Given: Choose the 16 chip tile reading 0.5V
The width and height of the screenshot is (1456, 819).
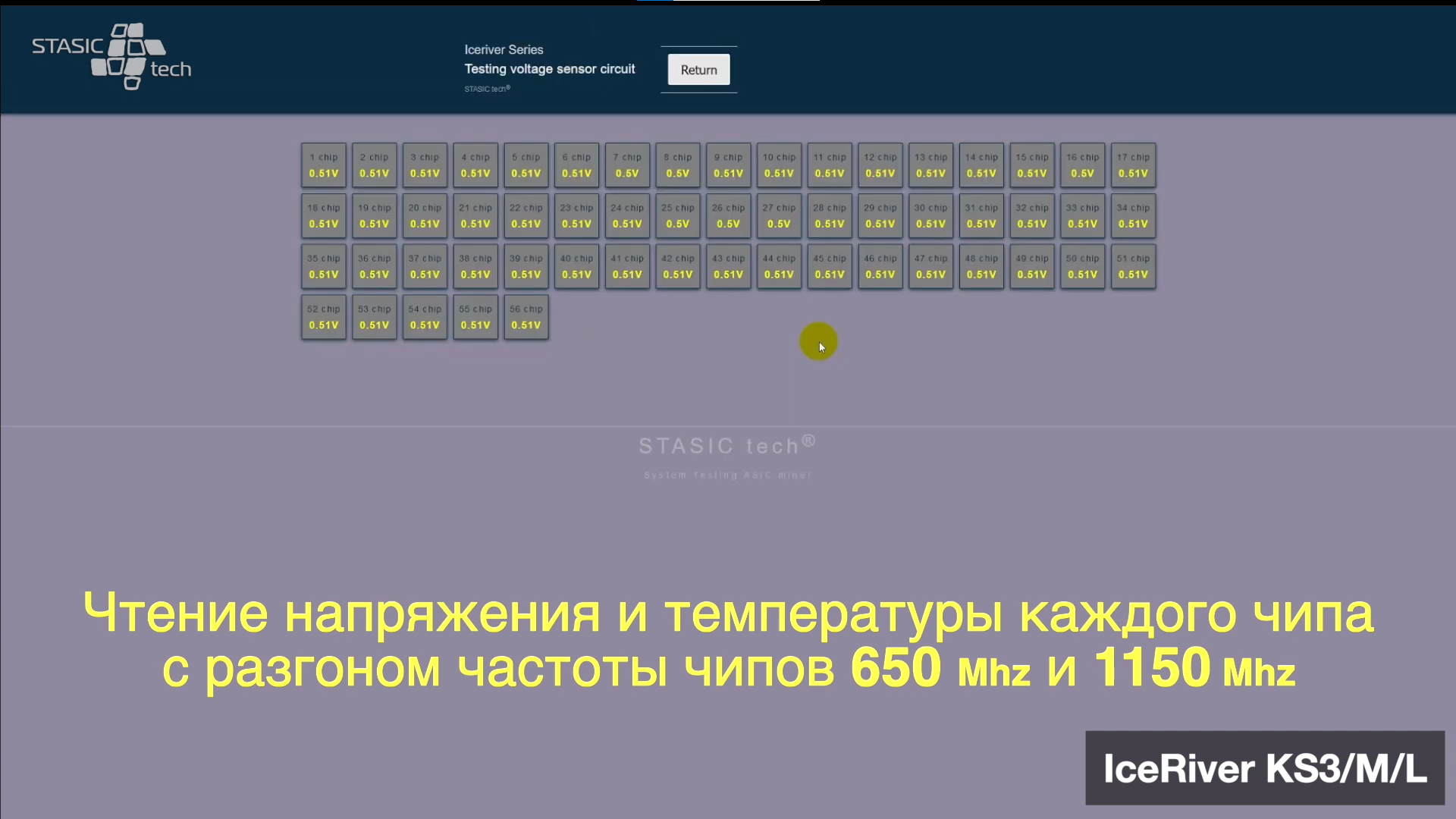Looking at the screenshot, I should coord(1083,165).
